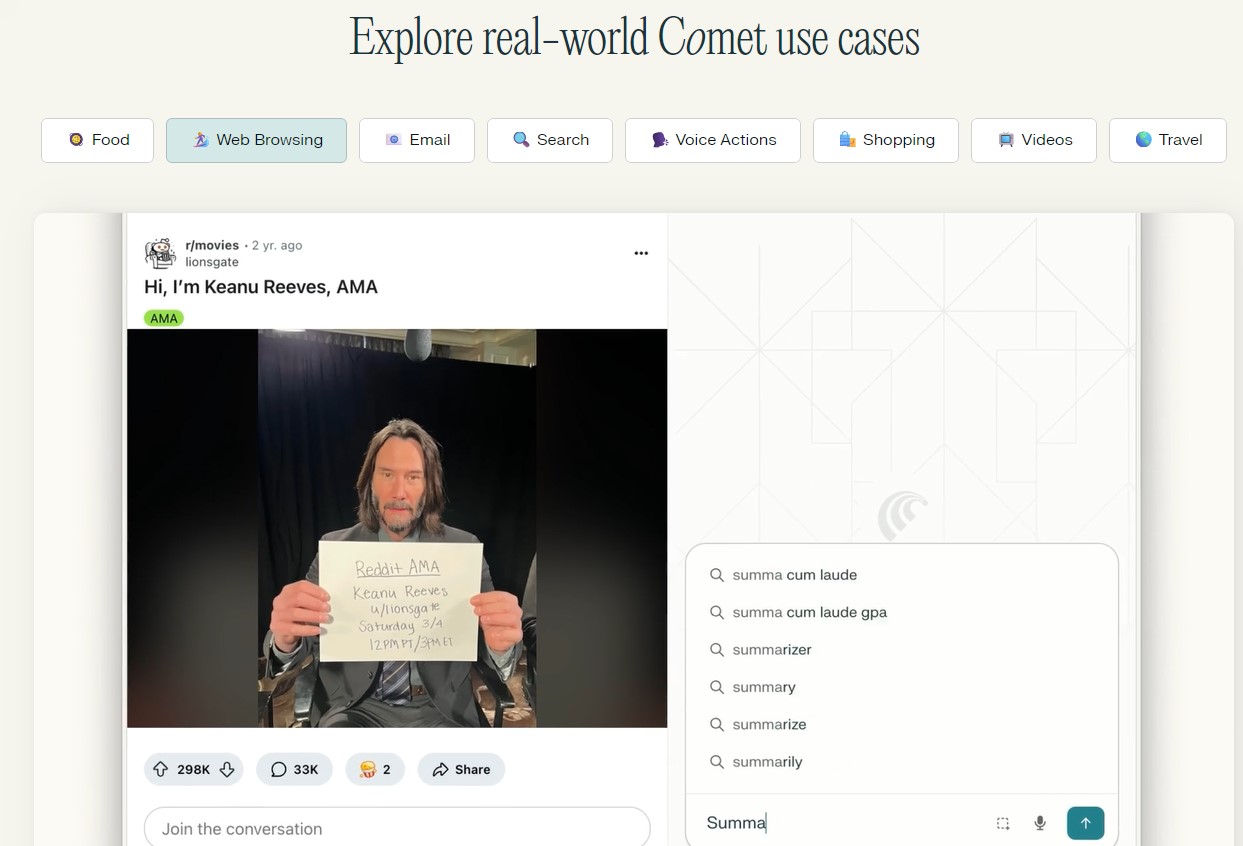Open the 33K comments button
Image resolution: width=1243 pixels, height=846 pixels.
click(x=294, y=769)
